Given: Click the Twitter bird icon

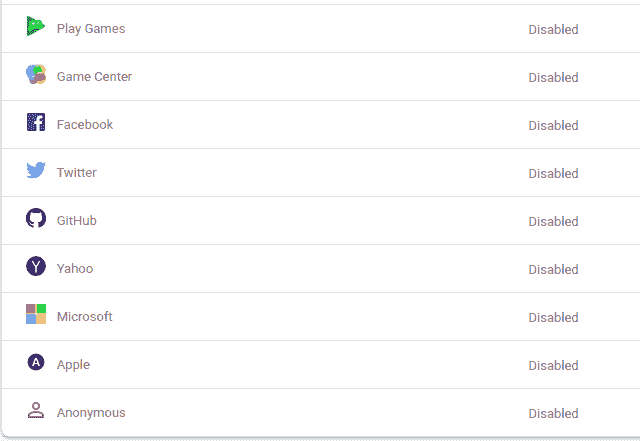Looking at the screenshot, I should [x=36, y=171].
